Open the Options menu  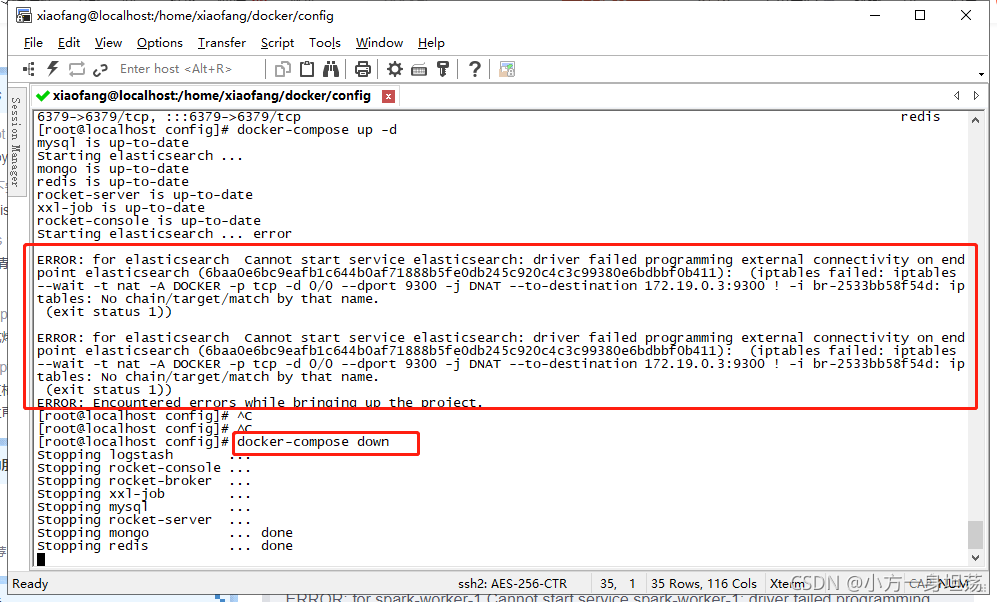point(160,43)
